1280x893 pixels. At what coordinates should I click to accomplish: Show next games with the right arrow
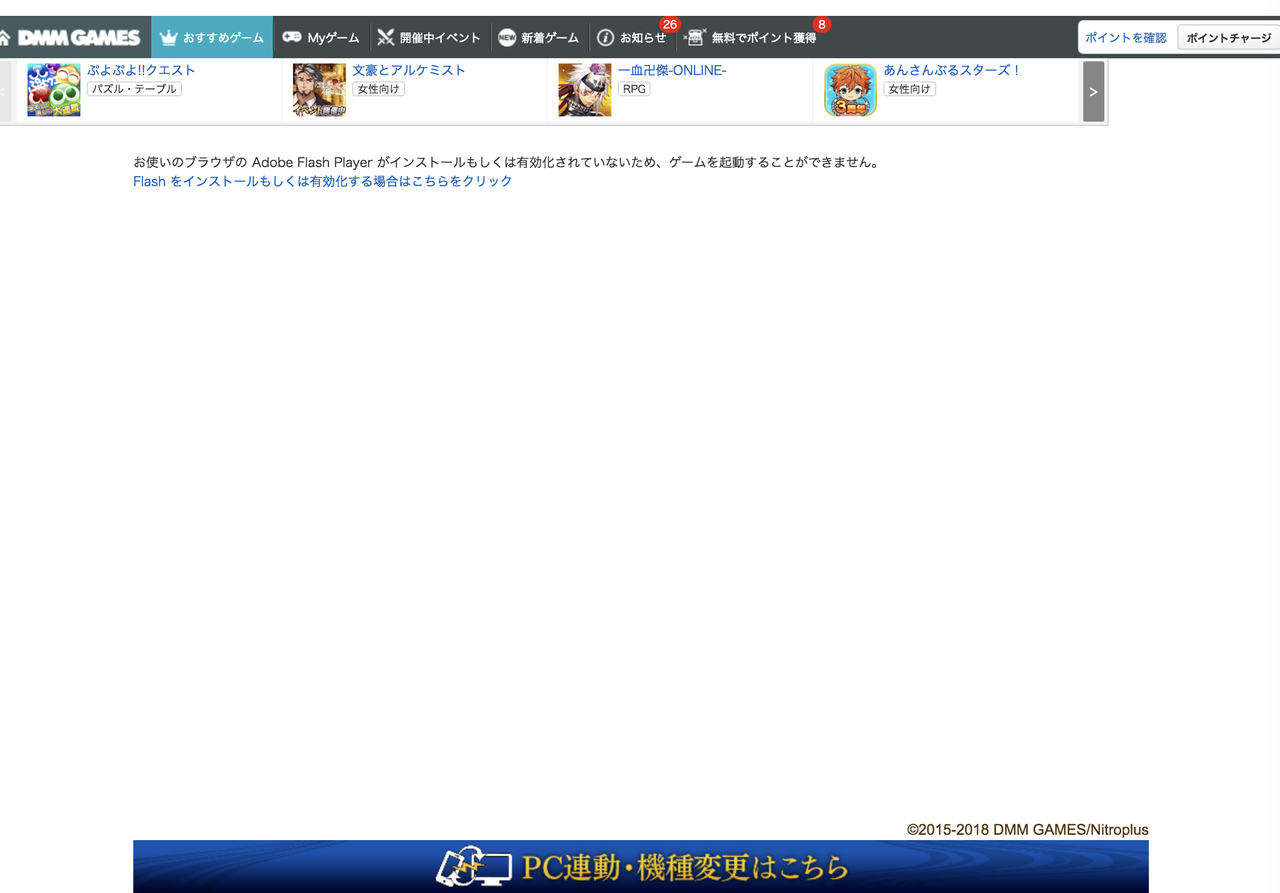[1093, 91]
